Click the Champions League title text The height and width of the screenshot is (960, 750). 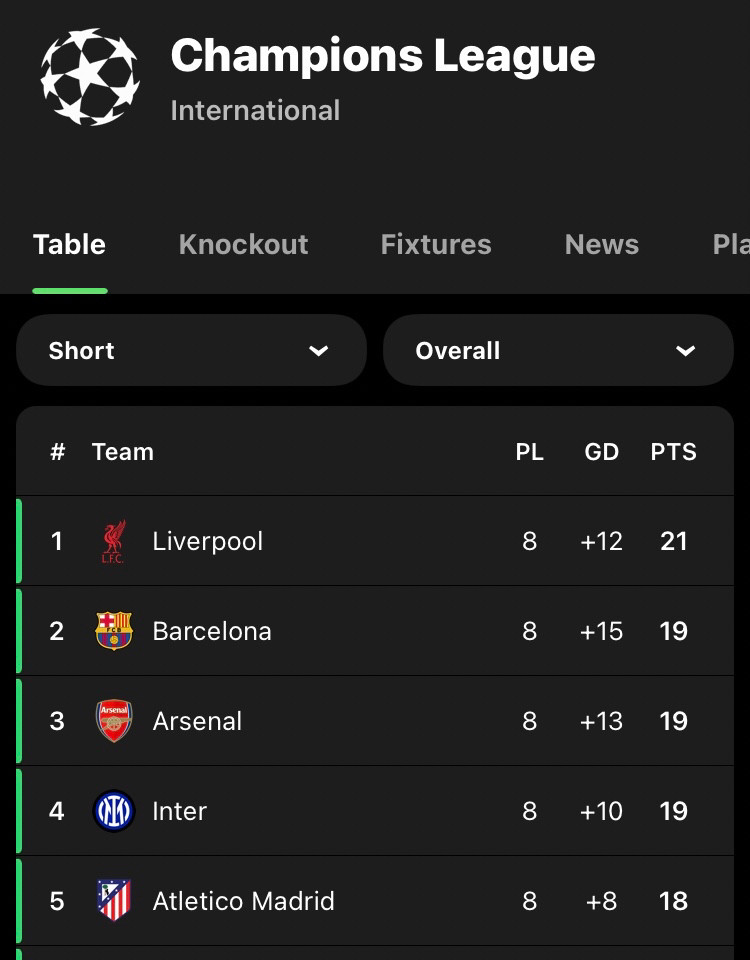click(x=383, y=55)
